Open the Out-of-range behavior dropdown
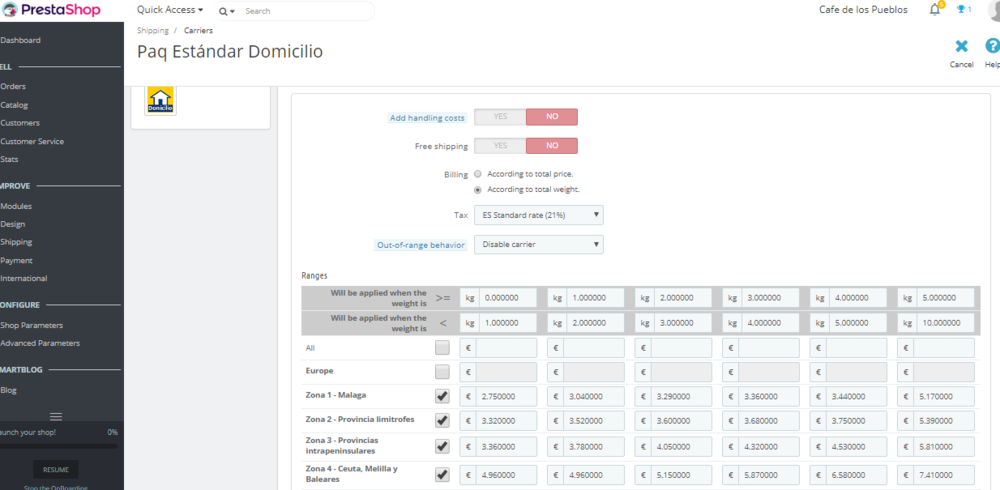Viewport: 1000px width, 490px height. pos(538,244)
